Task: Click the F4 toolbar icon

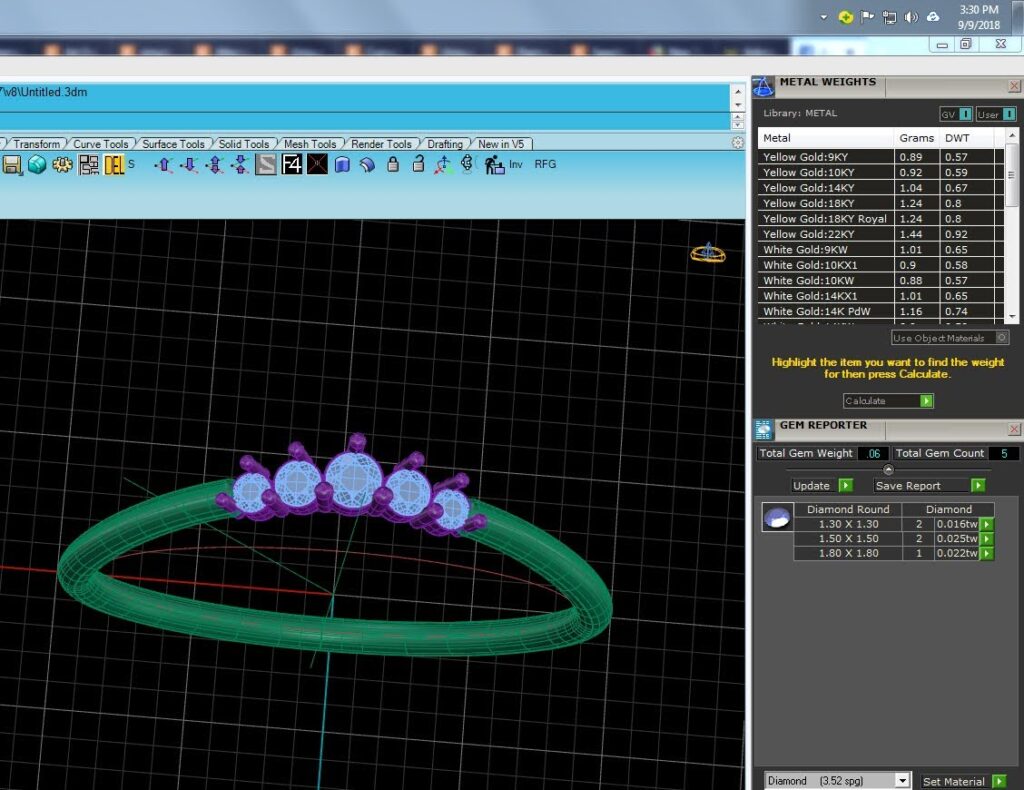Action: (x=292, y=165)
